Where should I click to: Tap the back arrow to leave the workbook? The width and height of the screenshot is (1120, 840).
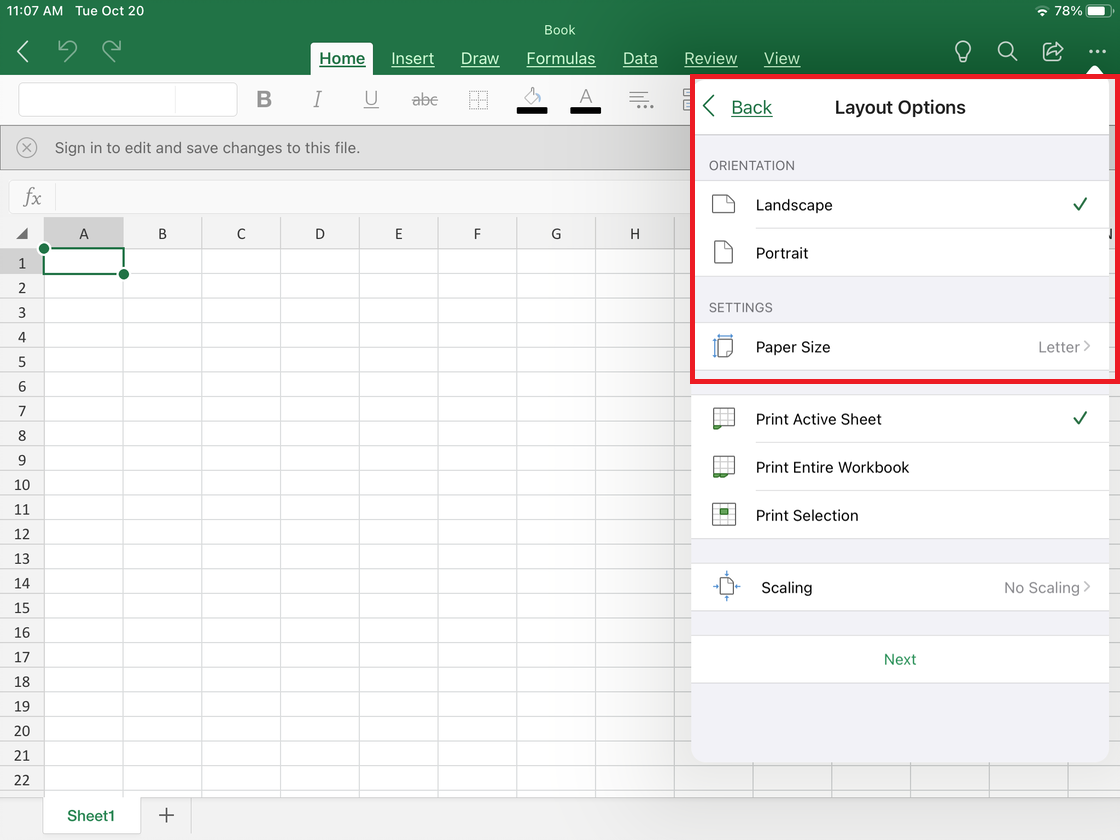pos(23,51)
